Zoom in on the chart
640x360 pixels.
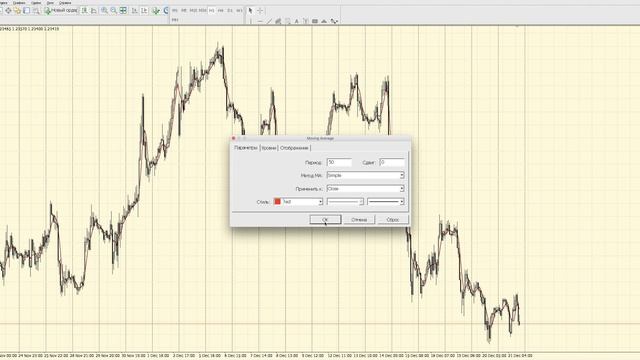point(104,10)
